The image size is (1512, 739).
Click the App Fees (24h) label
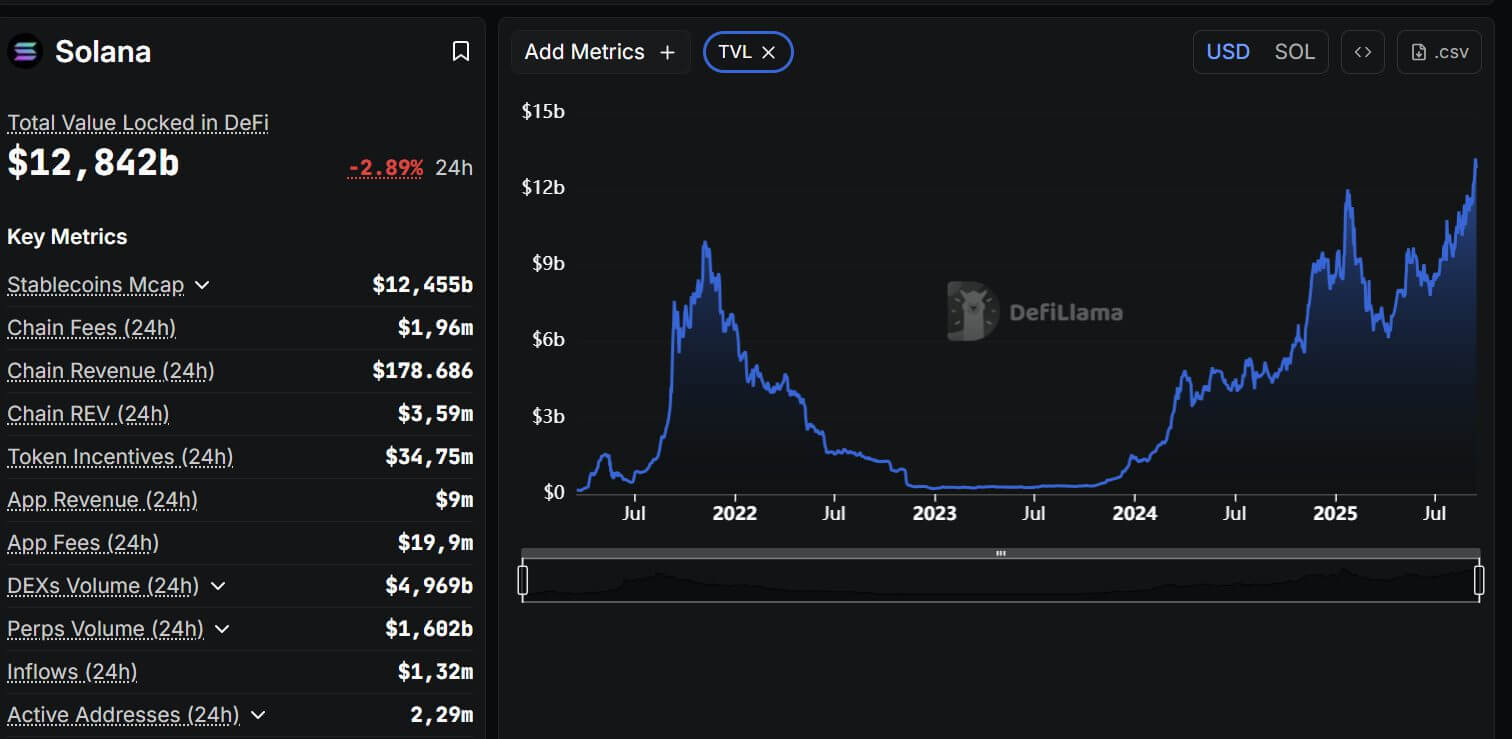[x=83, y=543]
